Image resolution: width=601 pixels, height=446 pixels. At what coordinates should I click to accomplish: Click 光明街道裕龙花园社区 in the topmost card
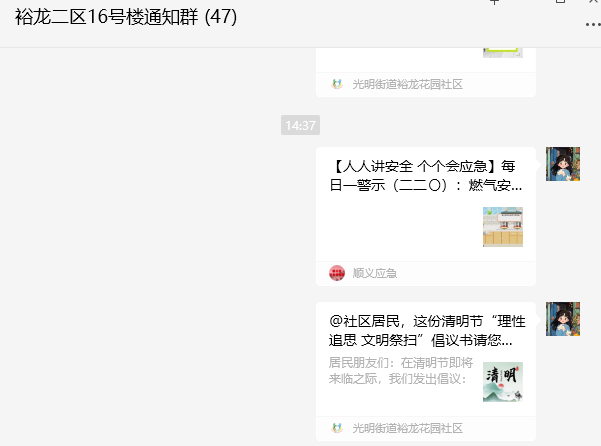407,84
